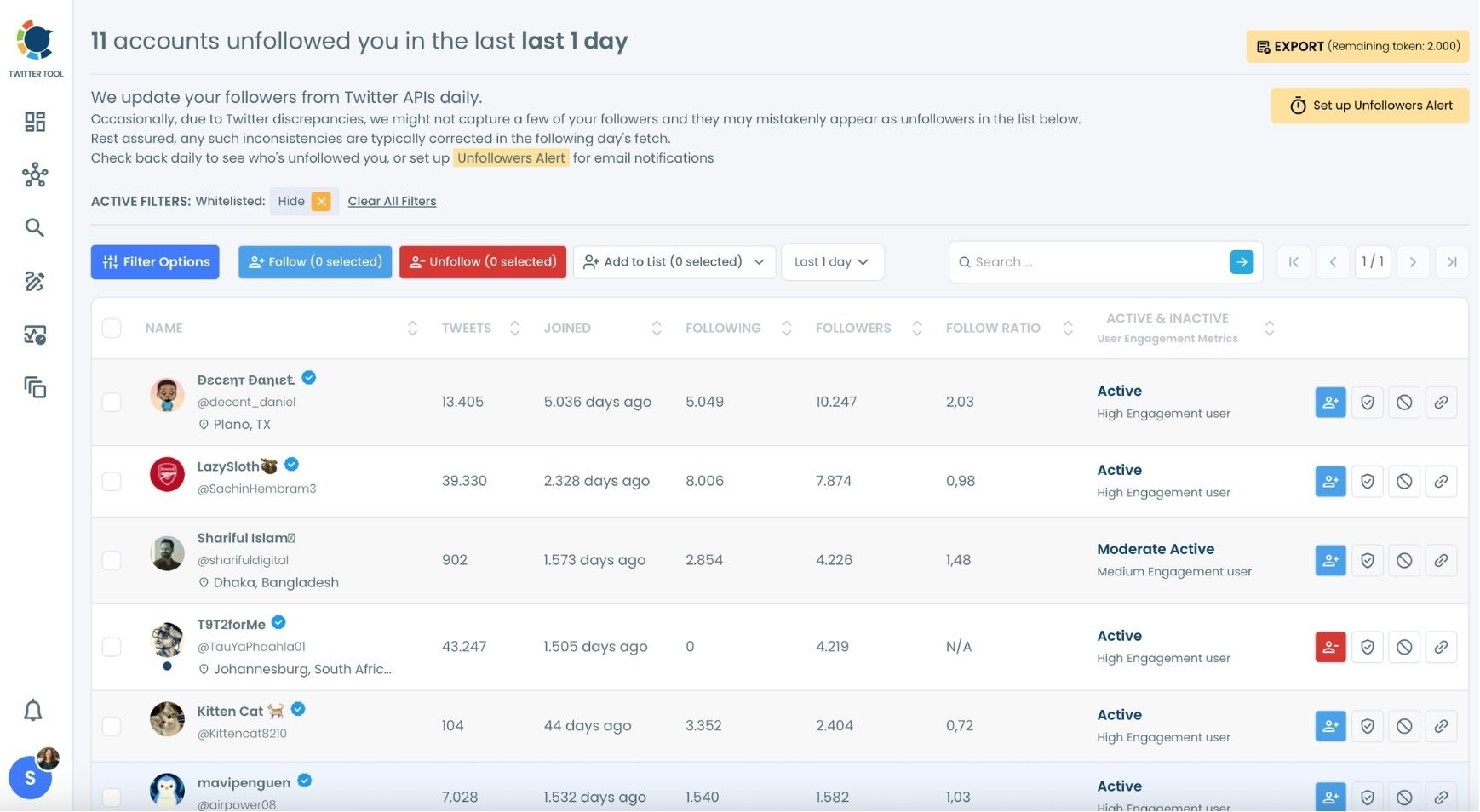Viewport: 1480px width, 812px height.
Task: Copy T9T2forMe's profile link icon
Action: coord(1441,646)
